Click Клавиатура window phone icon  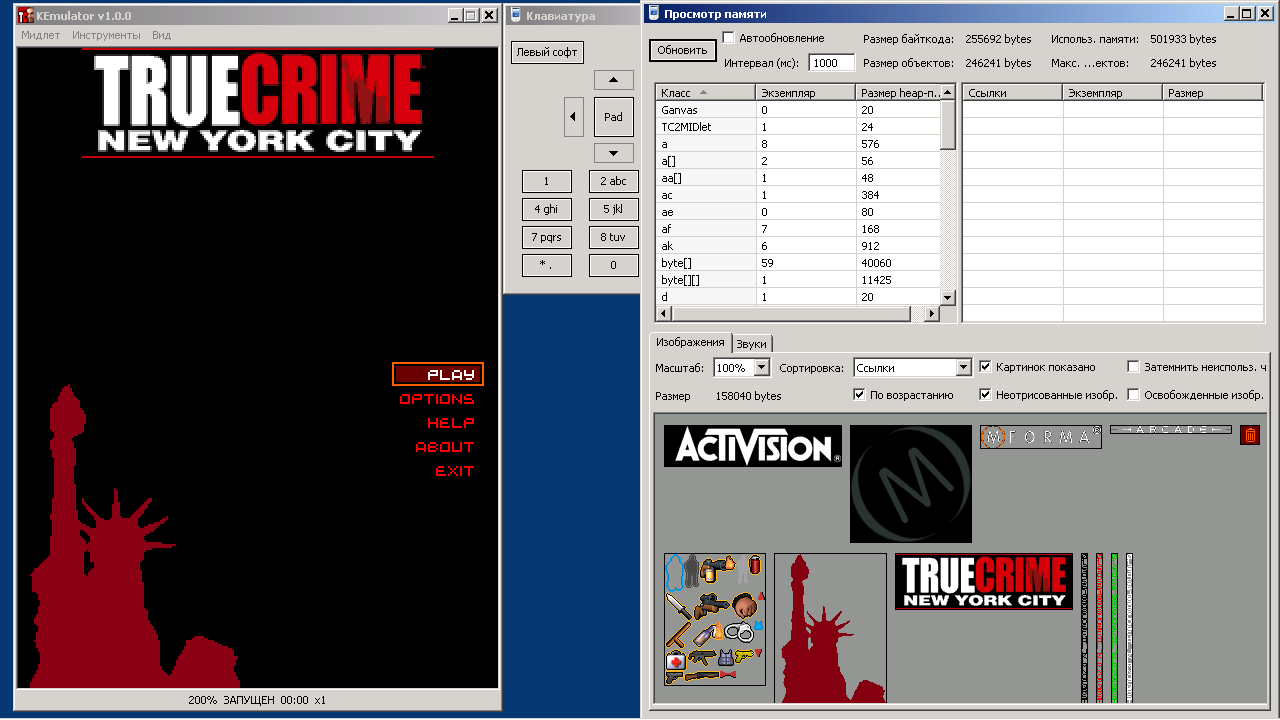click(x=515, y=15)
